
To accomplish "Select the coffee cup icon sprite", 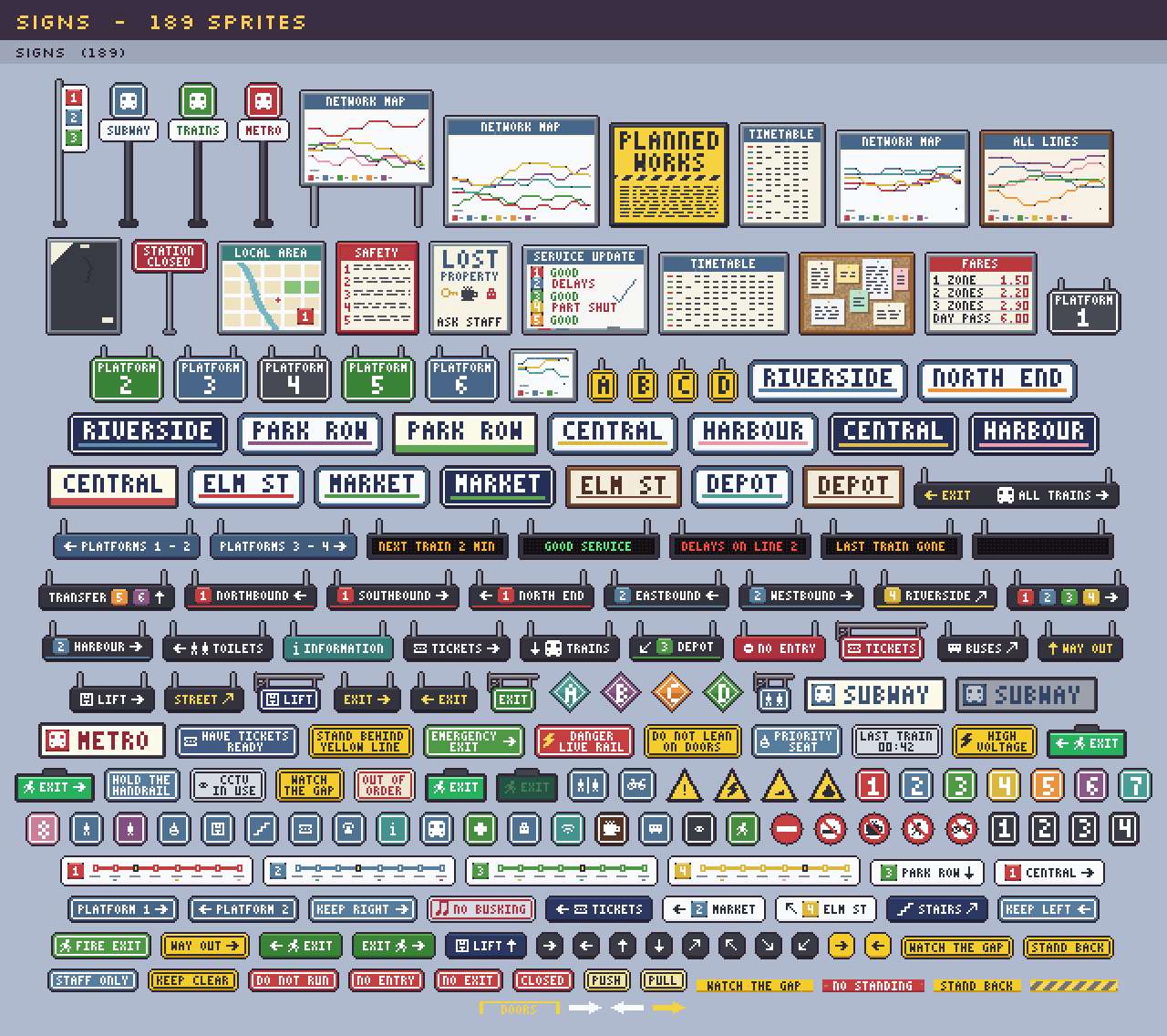I will [610, 829].
